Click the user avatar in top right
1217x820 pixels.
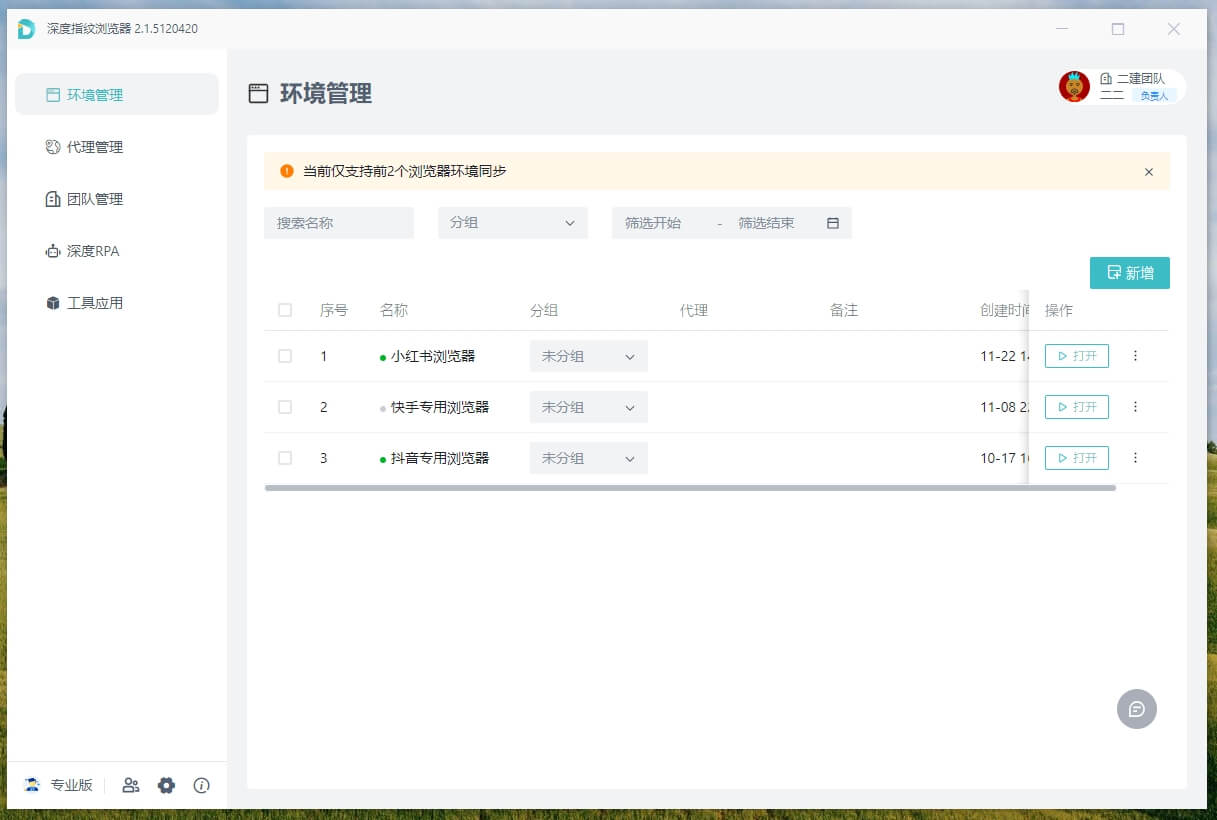(x=1074, y=87)
